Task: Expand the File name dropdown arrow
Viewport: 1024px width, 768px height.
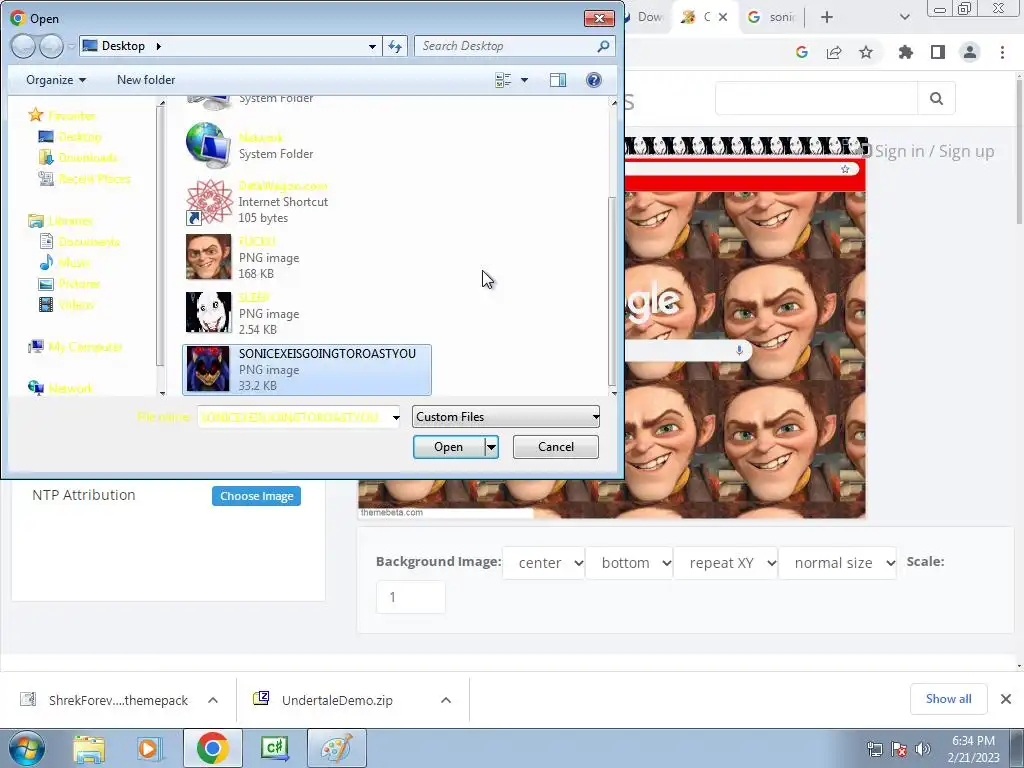Action: (x=396, y=417)
